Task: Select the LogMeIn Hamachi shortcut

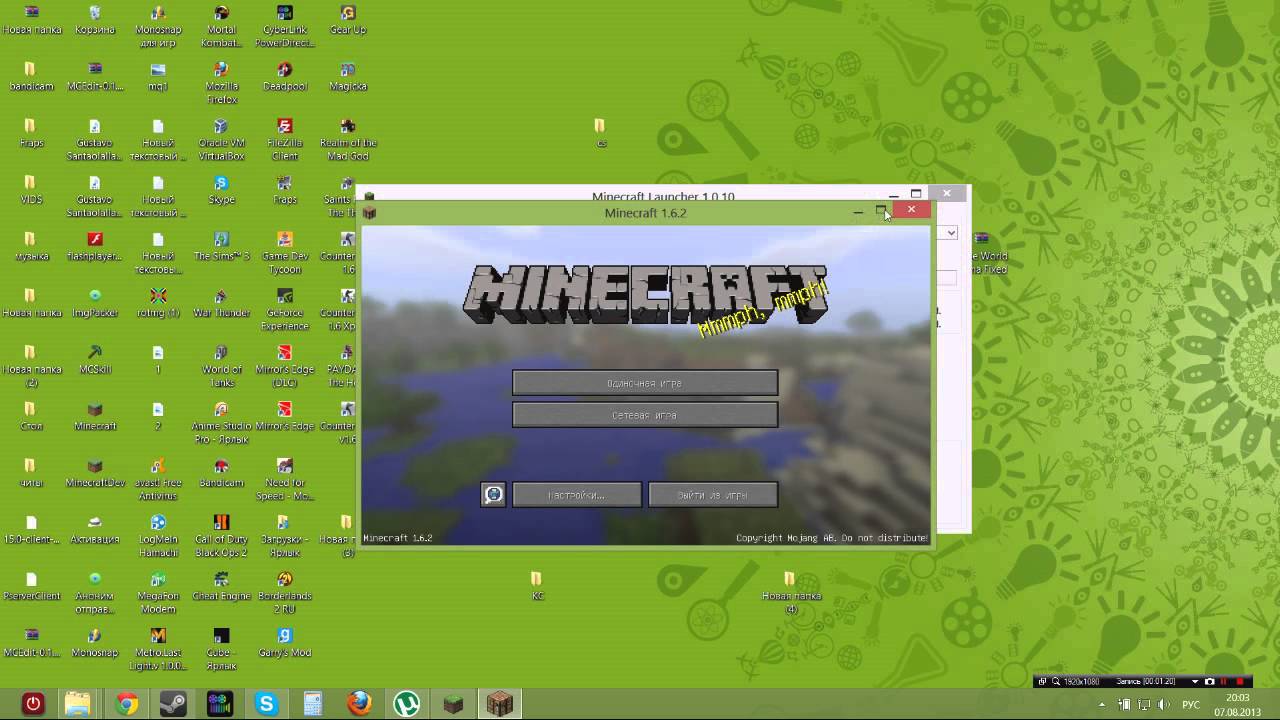Action: [x=158, y=537]
